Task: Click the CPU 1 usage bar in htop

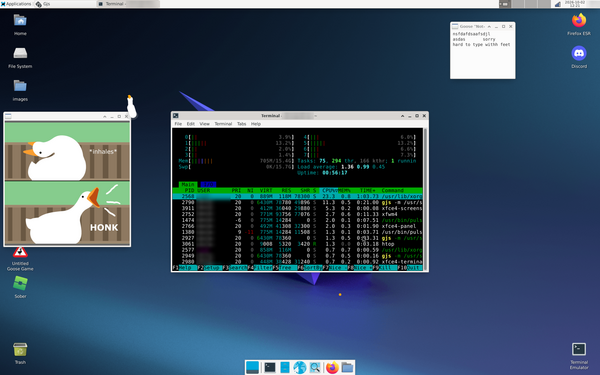Action: pyautogui.click(x=240, y=143)
